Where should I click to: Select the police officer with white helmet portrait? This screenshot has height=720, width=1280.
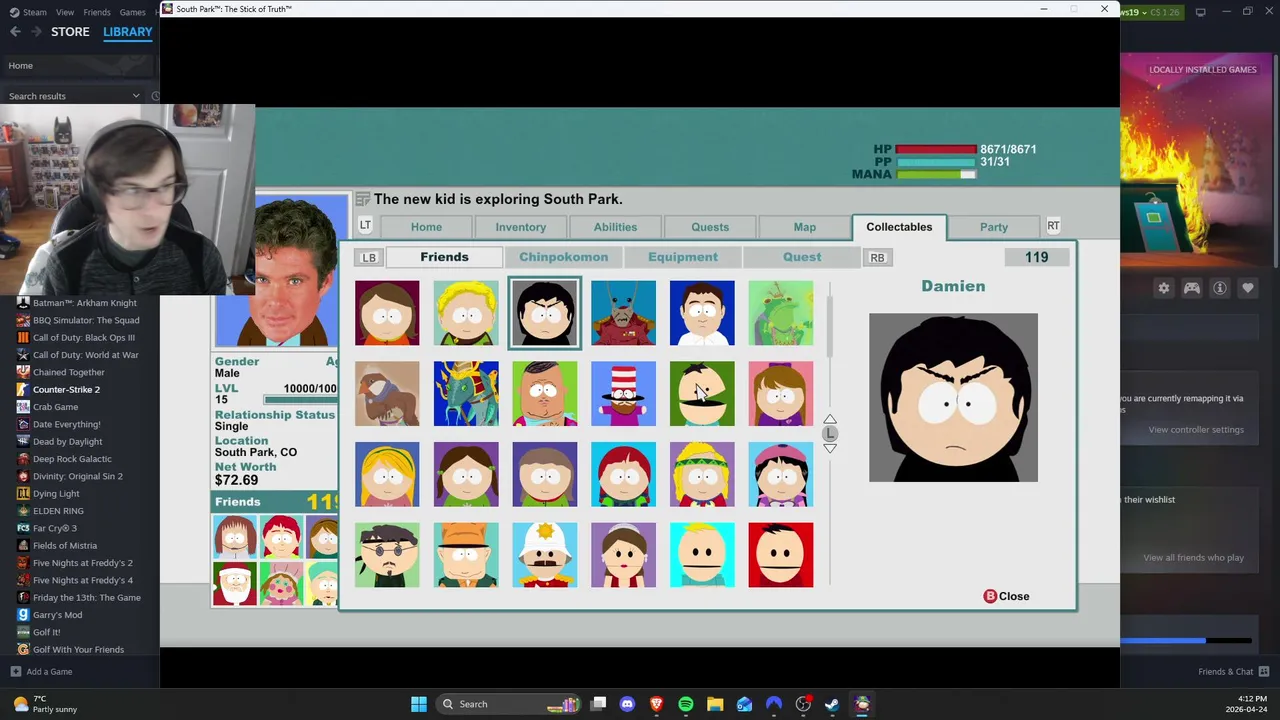(544, 555)
